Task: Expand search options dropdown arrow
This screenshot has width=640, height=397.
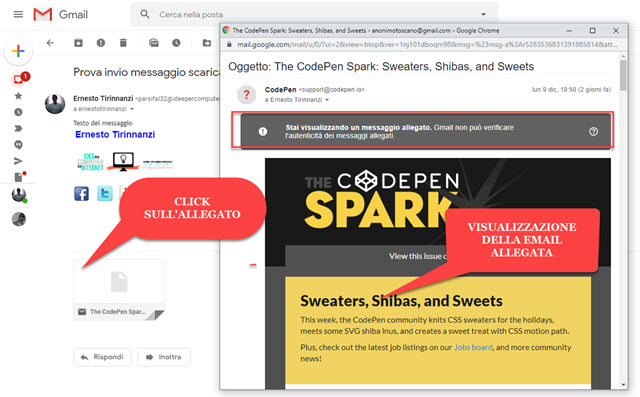Action: click(x=483, y=15)
